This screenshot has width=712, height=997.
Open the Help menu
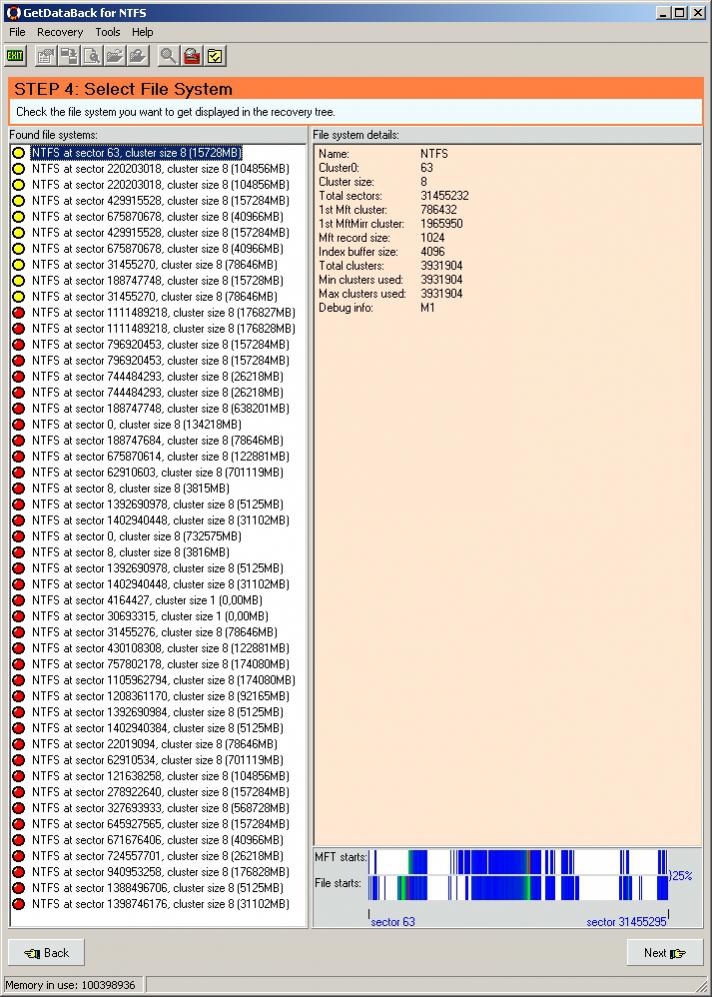[x=142, y=32]
